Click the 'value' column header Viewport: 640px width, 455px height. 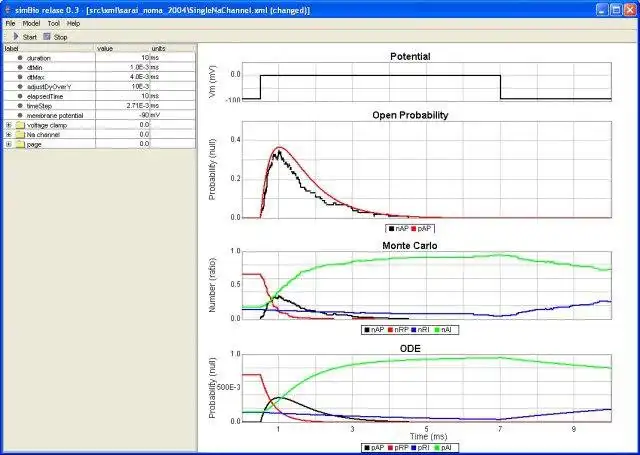123,49
